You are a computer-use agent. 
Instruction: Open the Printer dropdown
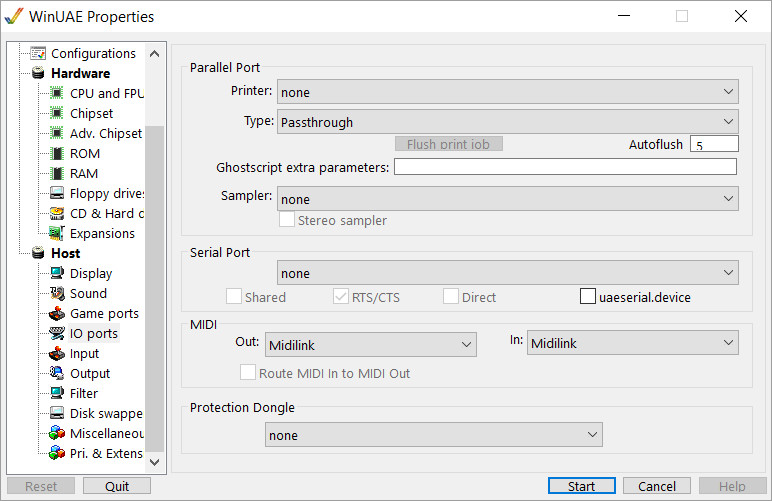(x=508, y=92)
